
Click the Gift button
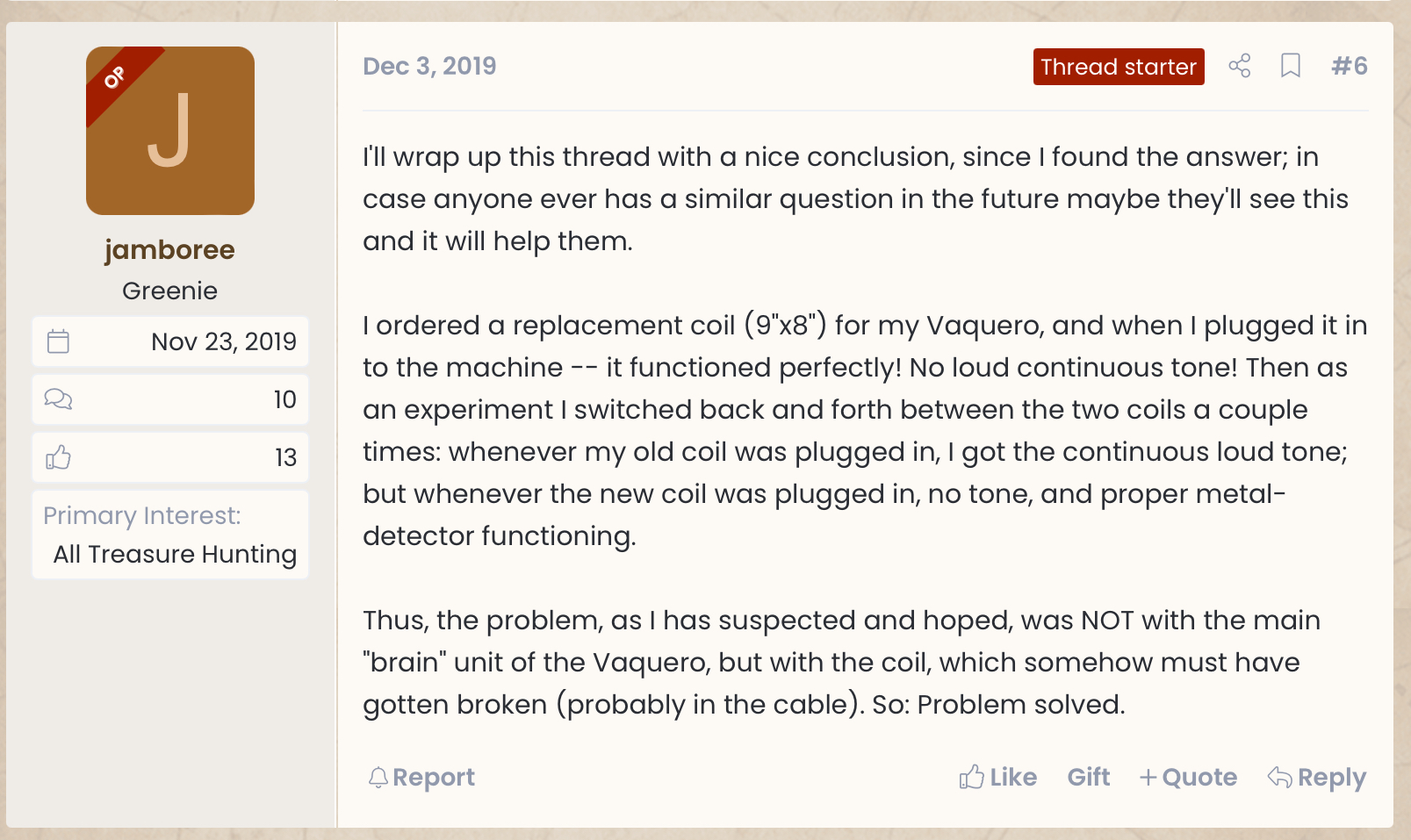coord(1089,778)
